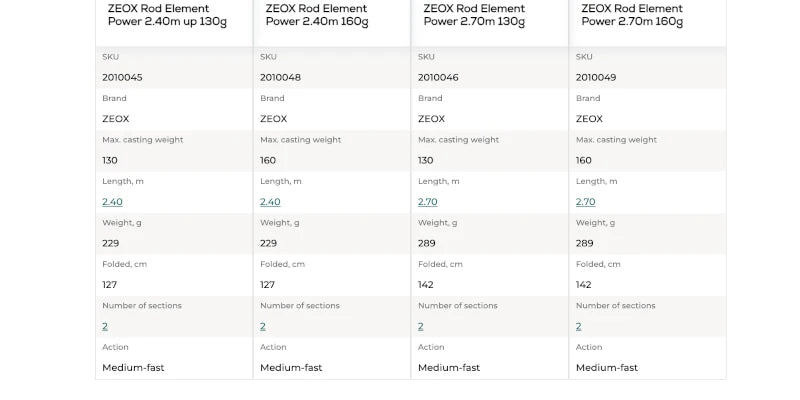Viewport: 800px width, 400px height.
Task: Click the 2.40 length link under SKU 2010045
Action: coord(112,202)
